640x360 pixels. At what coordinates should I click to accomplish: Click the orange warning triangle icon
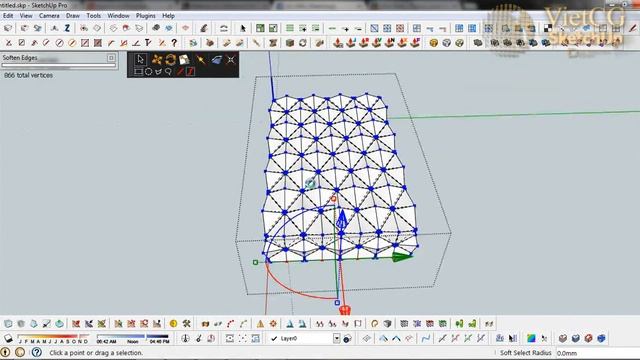click(x=260, y=324)
